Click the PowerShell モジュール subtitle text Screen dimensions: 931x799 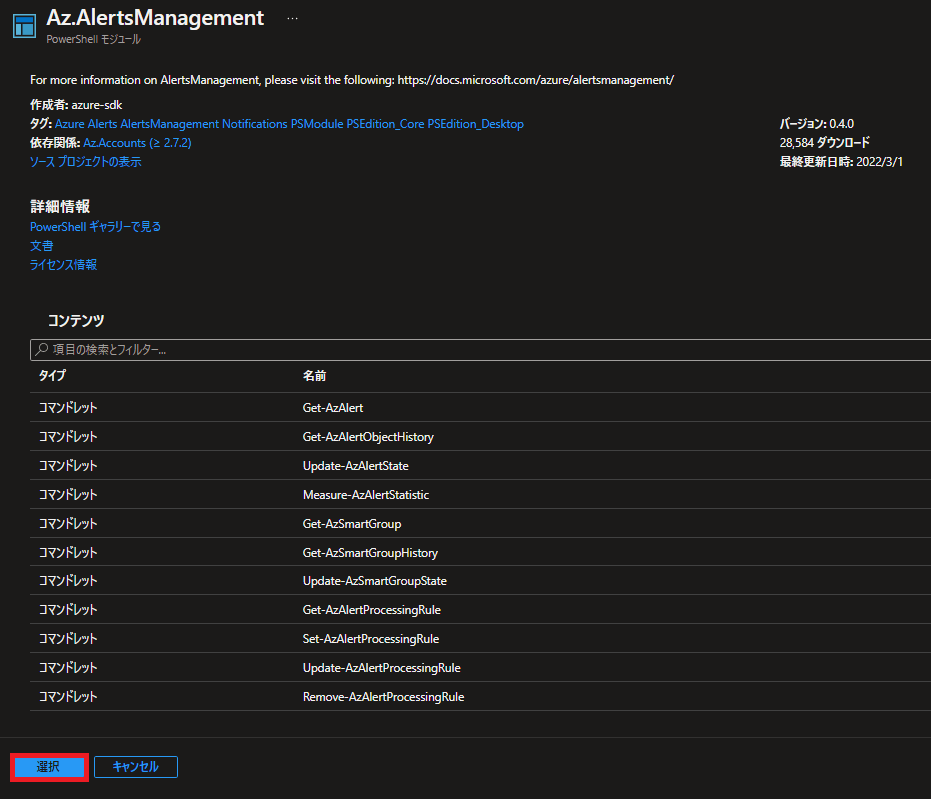pyautogui.click(x=94, y=39)
